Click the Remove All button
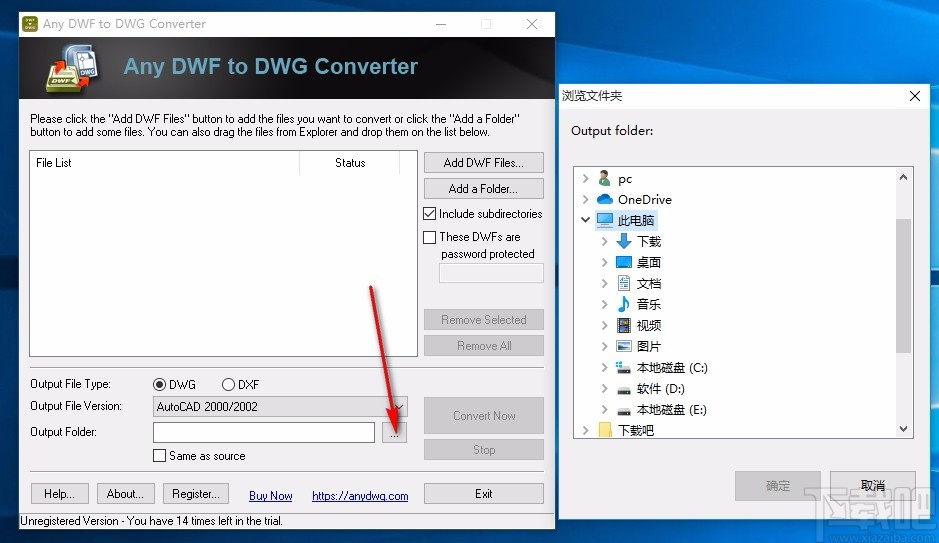This screenshot has width=939, height=543. click(x=484, y=346)
